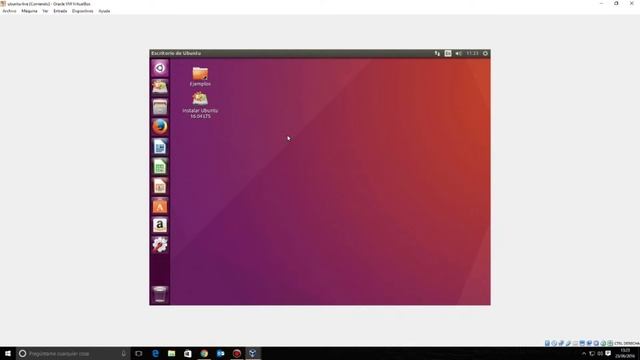Click the hard disk activity icon in VirtualBox status bar
Image resolution: width=640 pixels, height=360 pixels.
click(x=547, y=343)
